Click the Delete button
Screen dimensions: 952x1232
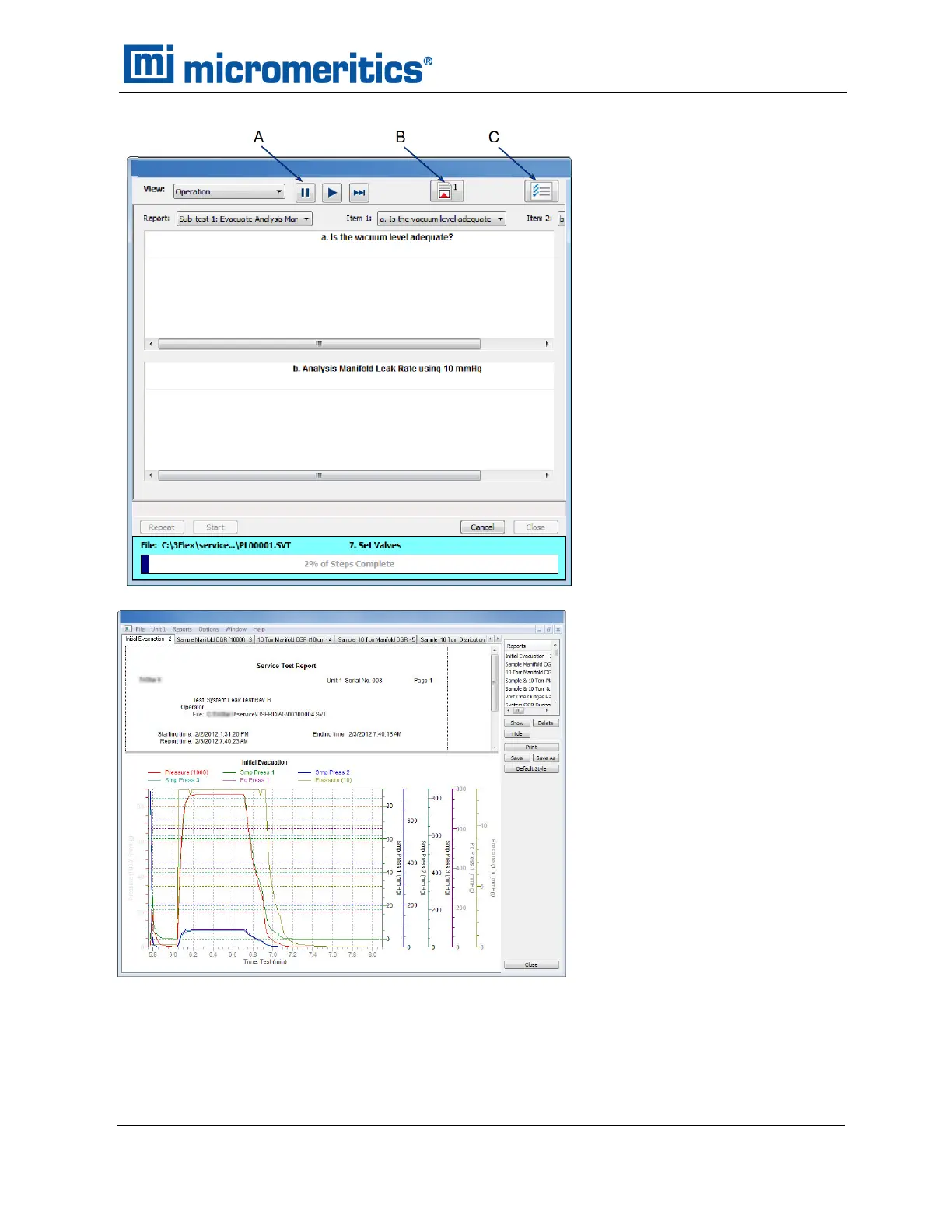[x=545, y=723]
